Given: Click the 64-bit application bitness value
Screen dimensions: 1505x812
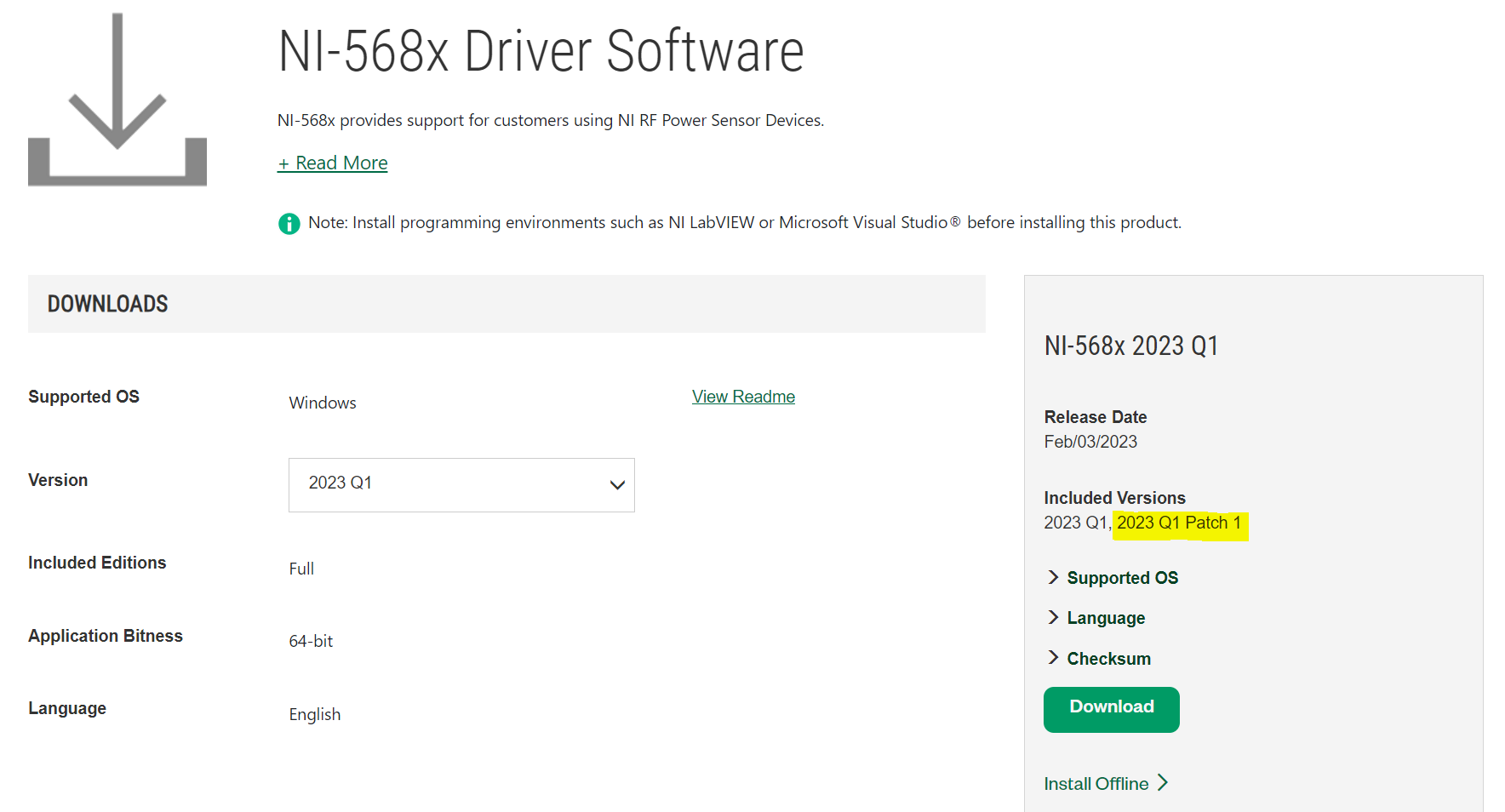Looking at the screenshot, I should [311, 641].
